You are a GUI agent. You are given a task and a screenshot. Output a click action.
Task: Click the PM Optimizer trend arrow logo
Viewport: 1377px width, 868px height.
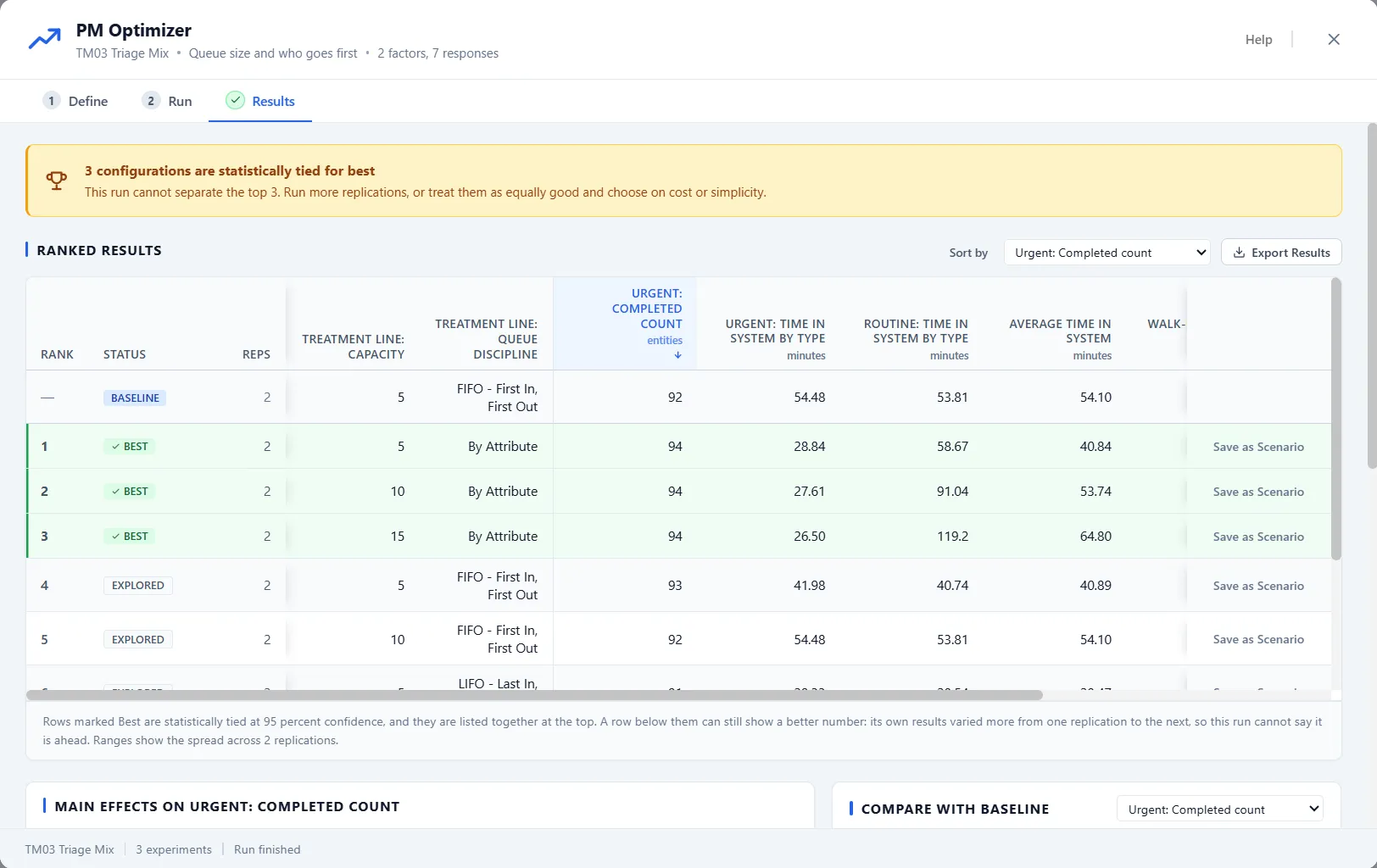click(x=44, y=39)
